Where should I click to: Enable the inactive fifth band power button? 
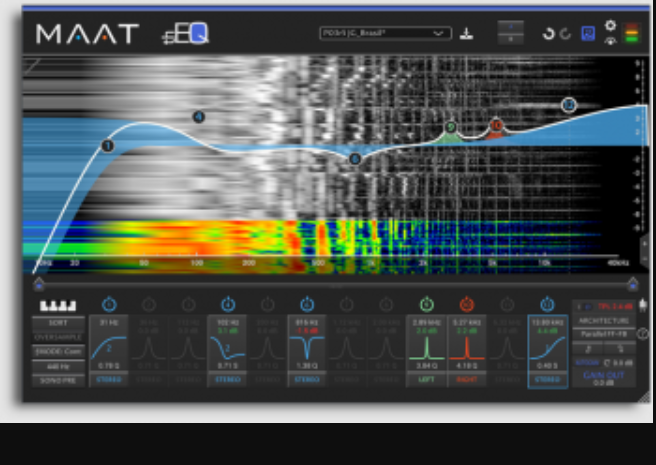[x=267, y=304]
